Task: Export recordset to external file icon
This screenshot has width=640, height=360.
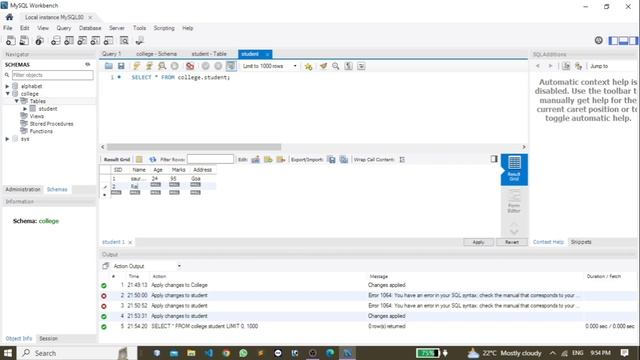Action: pyautogui.click(x=332, y=159)
